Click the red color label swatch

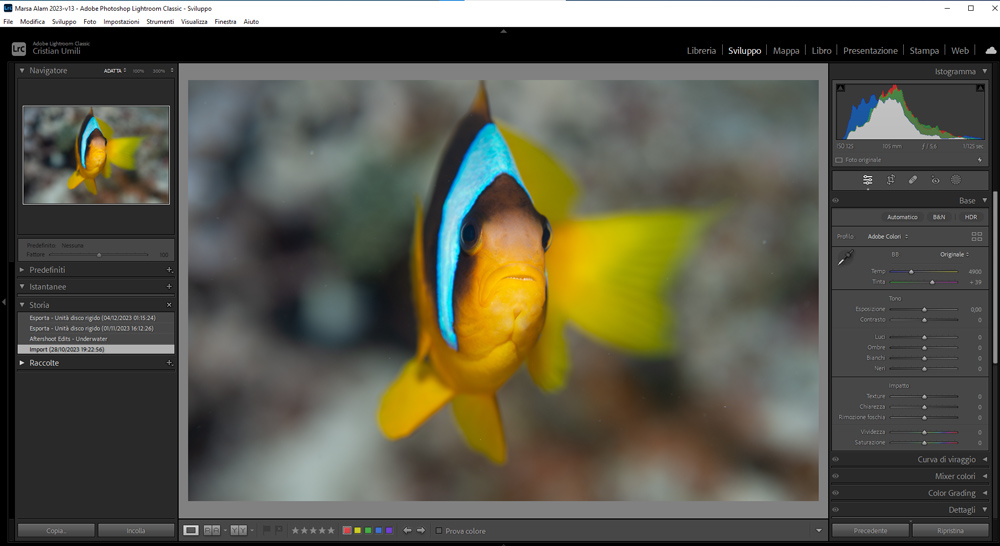(347, 531)
